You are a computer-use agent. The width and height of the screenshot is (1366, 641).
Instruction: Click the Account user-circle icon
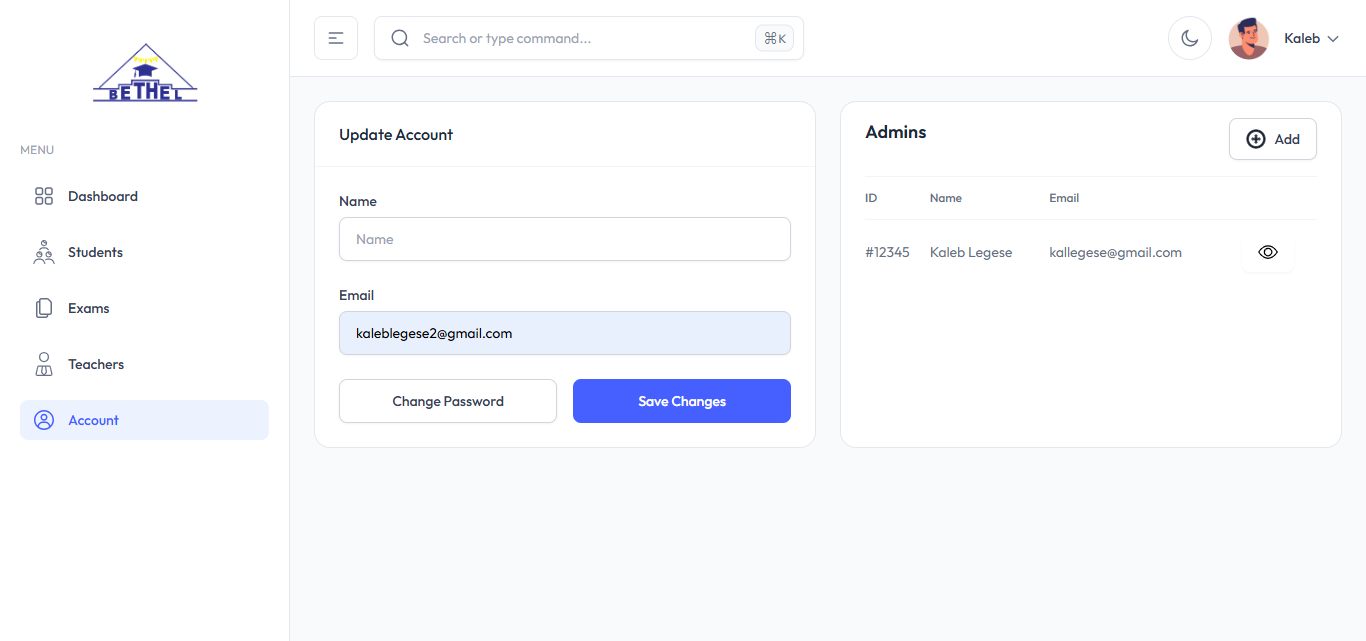pos(44,420)
